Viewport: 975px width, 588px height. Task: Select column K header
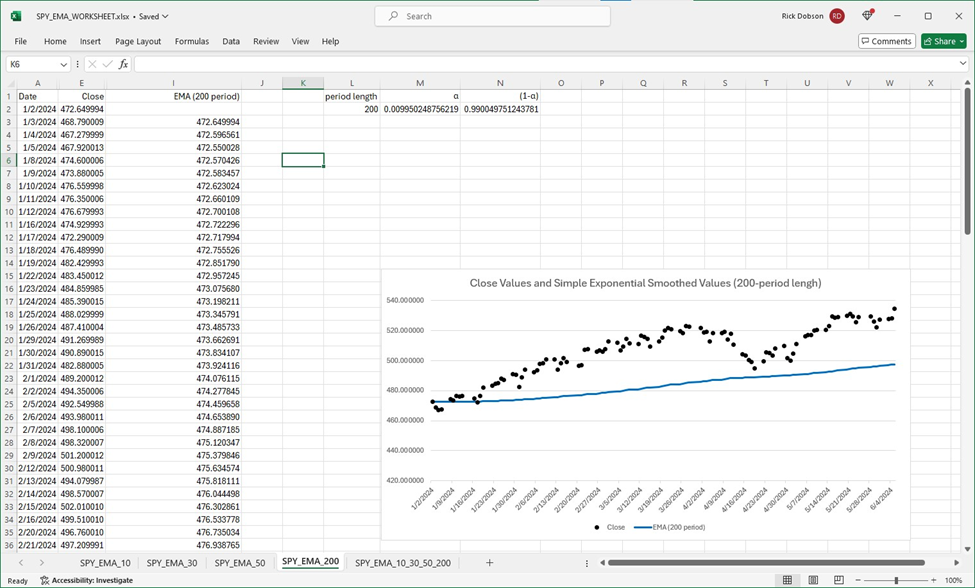pyautogui.click(x=303, y=83)
